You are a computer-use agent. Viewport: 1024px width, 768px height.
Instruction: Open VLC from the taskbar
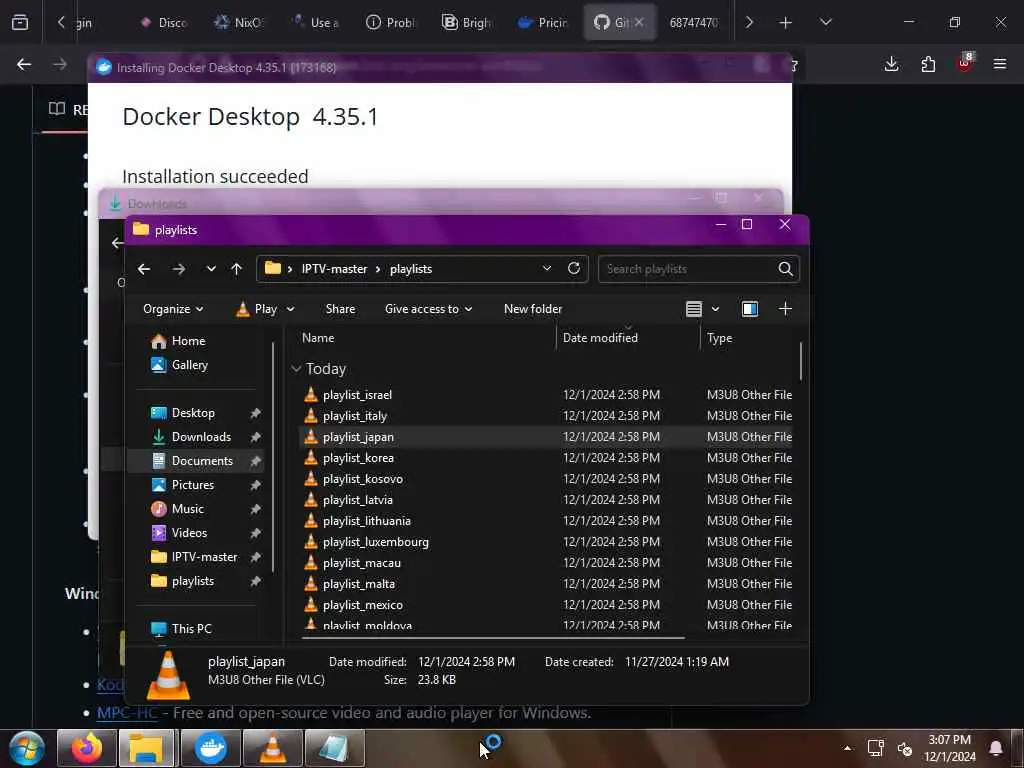[272, 748]
